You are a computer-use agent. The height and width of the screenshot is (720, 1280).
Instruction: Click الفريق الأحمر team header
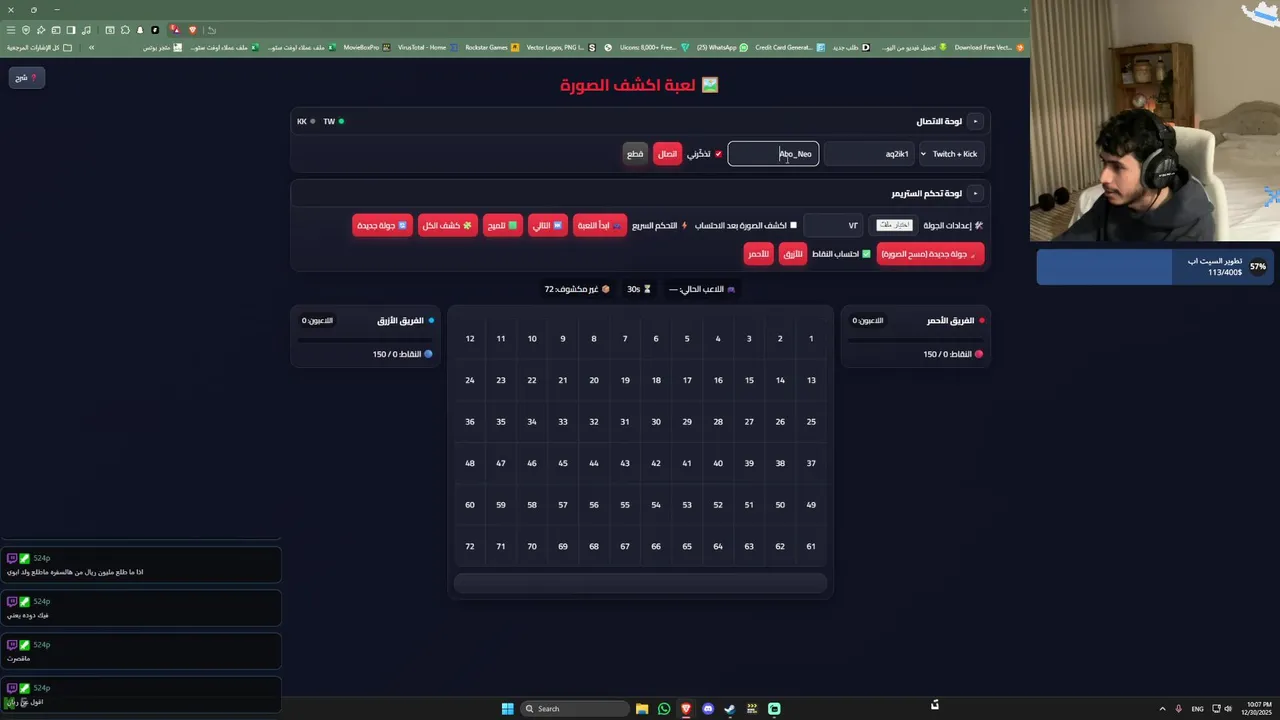[949, 320]
